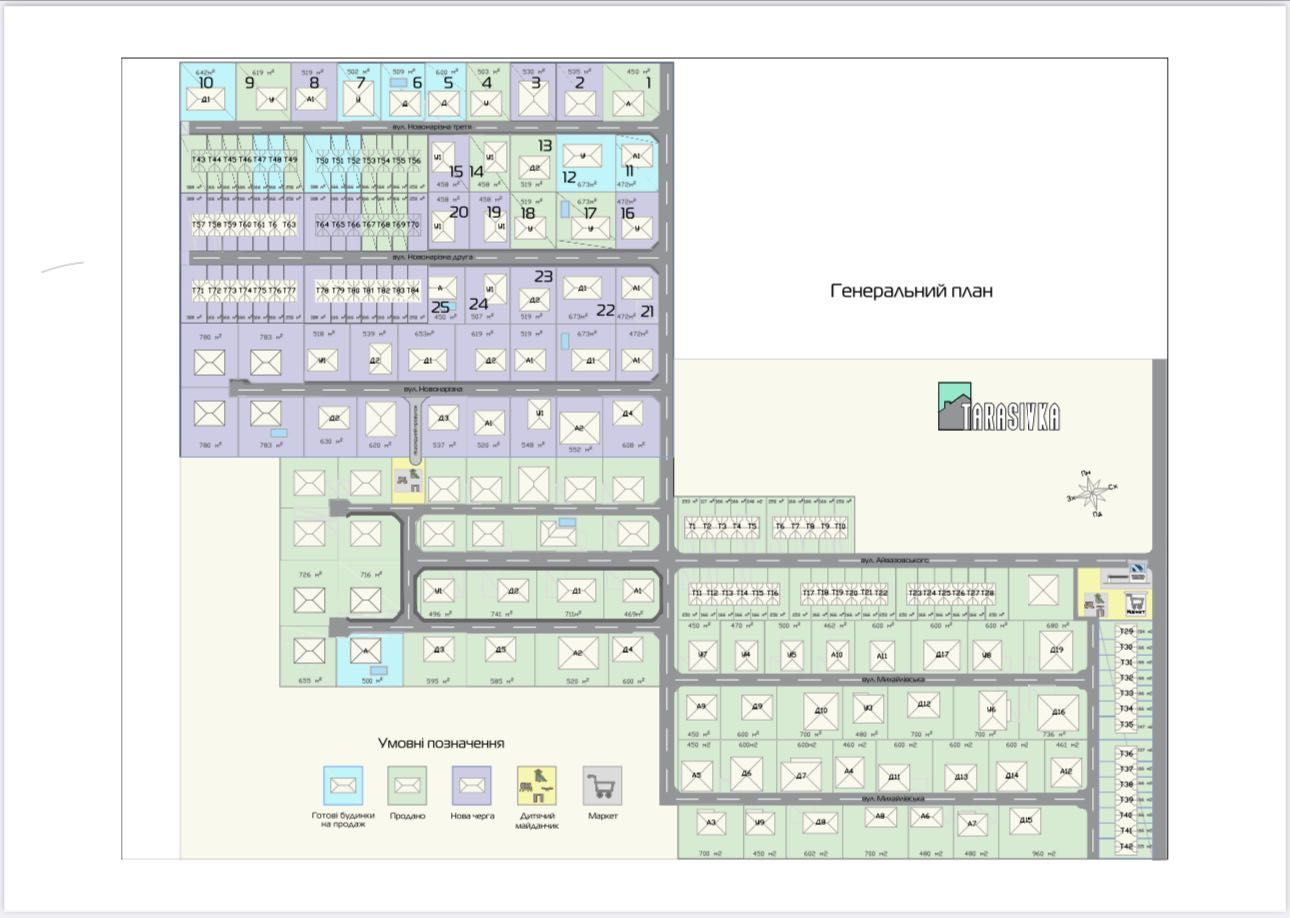Click townhouse label T29
The width and height of the screenshot is (1290, 918).
pyautogui.click(x=1126, y=631)
